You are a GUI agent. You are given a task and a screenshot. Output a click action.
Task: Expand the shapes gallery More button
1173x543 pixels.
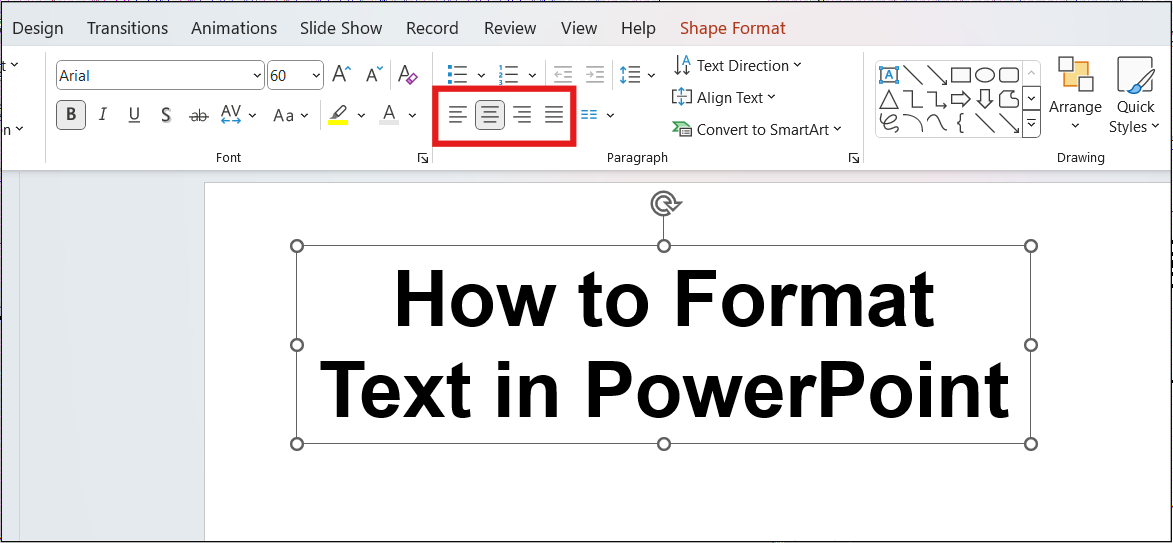[x=1031, y=123]
